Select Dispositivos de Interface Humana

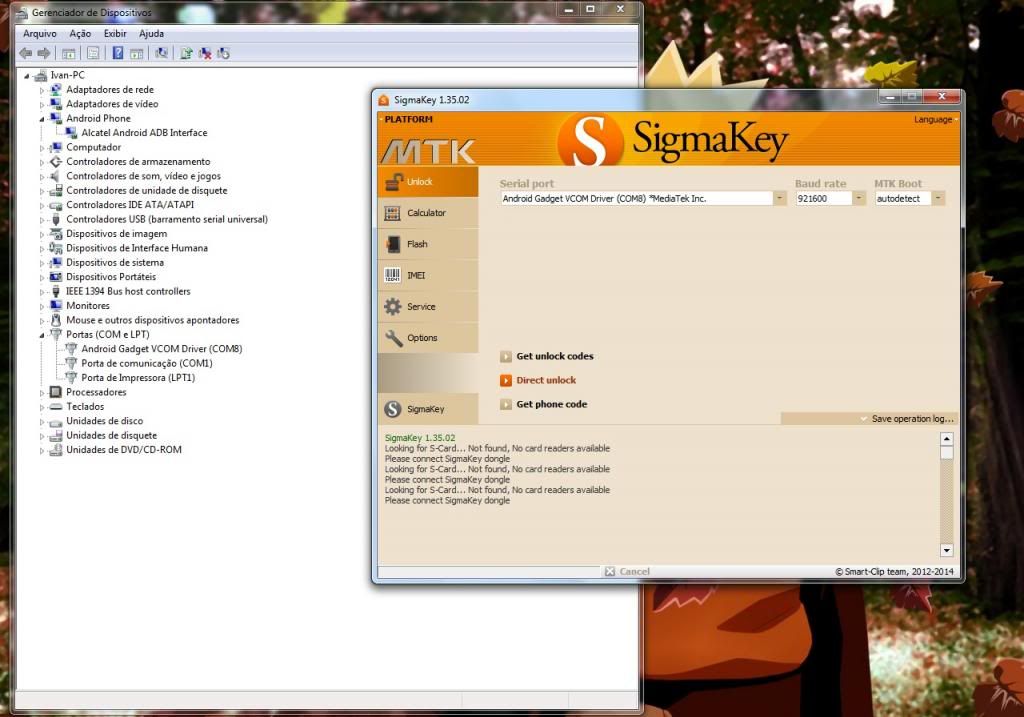(x=137, y=248)
